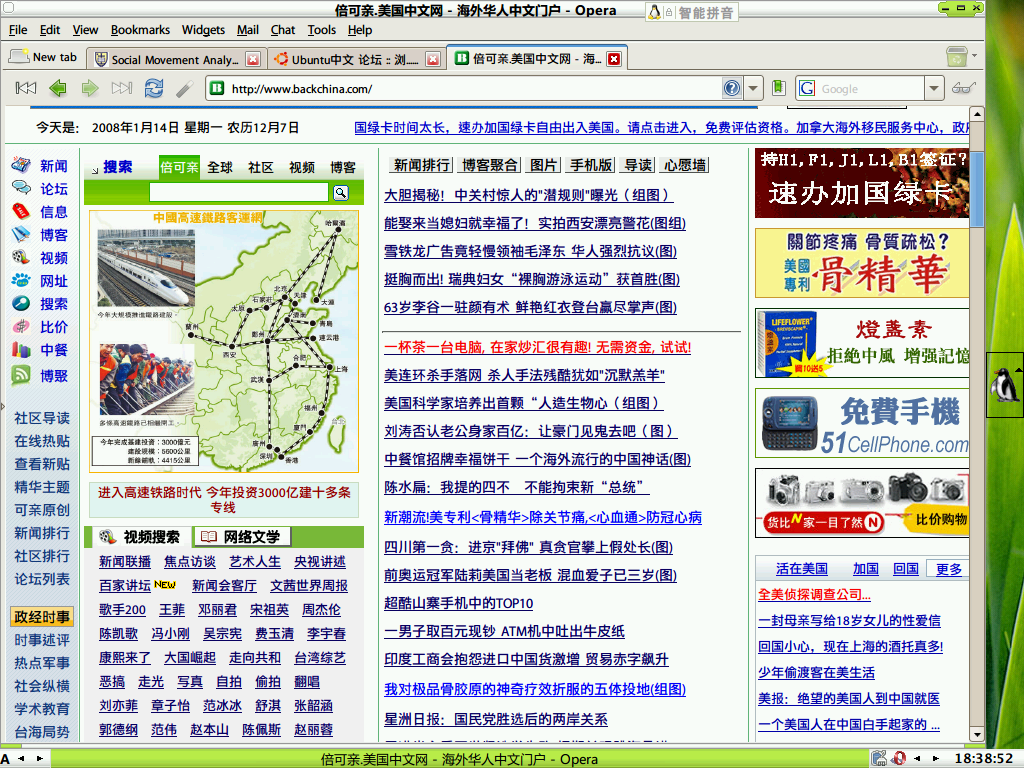Viewport: 1024px width, 768px height.
Task: Click the question mark icon in address bar
Action: tap(732, 88)
